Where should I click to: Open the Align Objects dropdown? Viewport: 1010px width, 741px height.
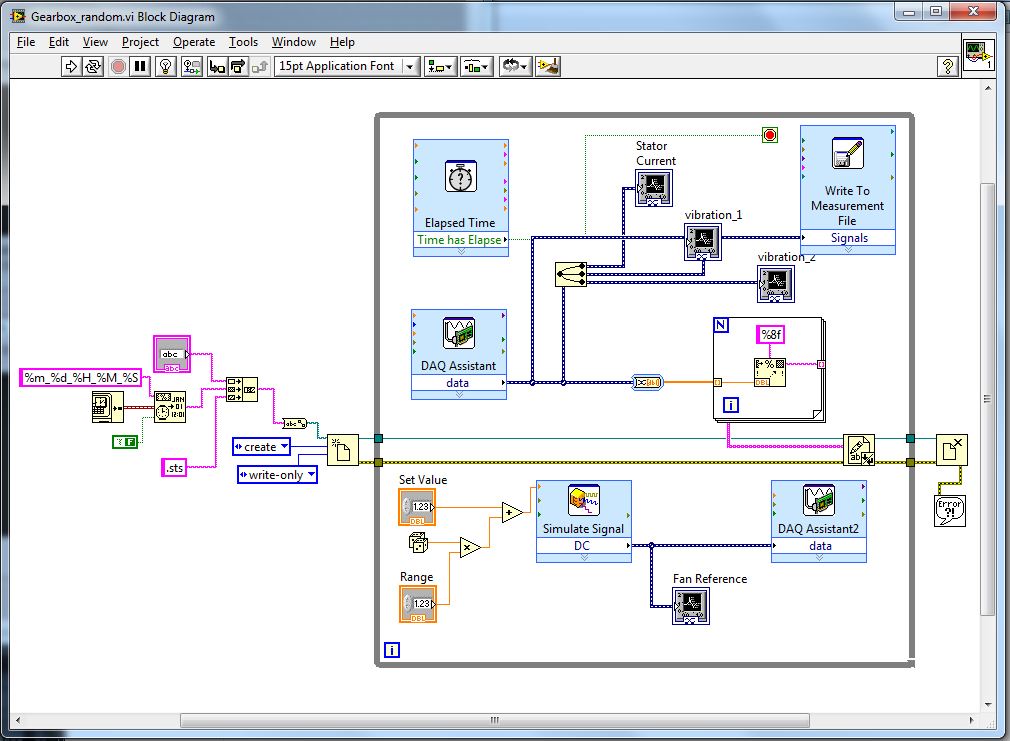(441, 66)
